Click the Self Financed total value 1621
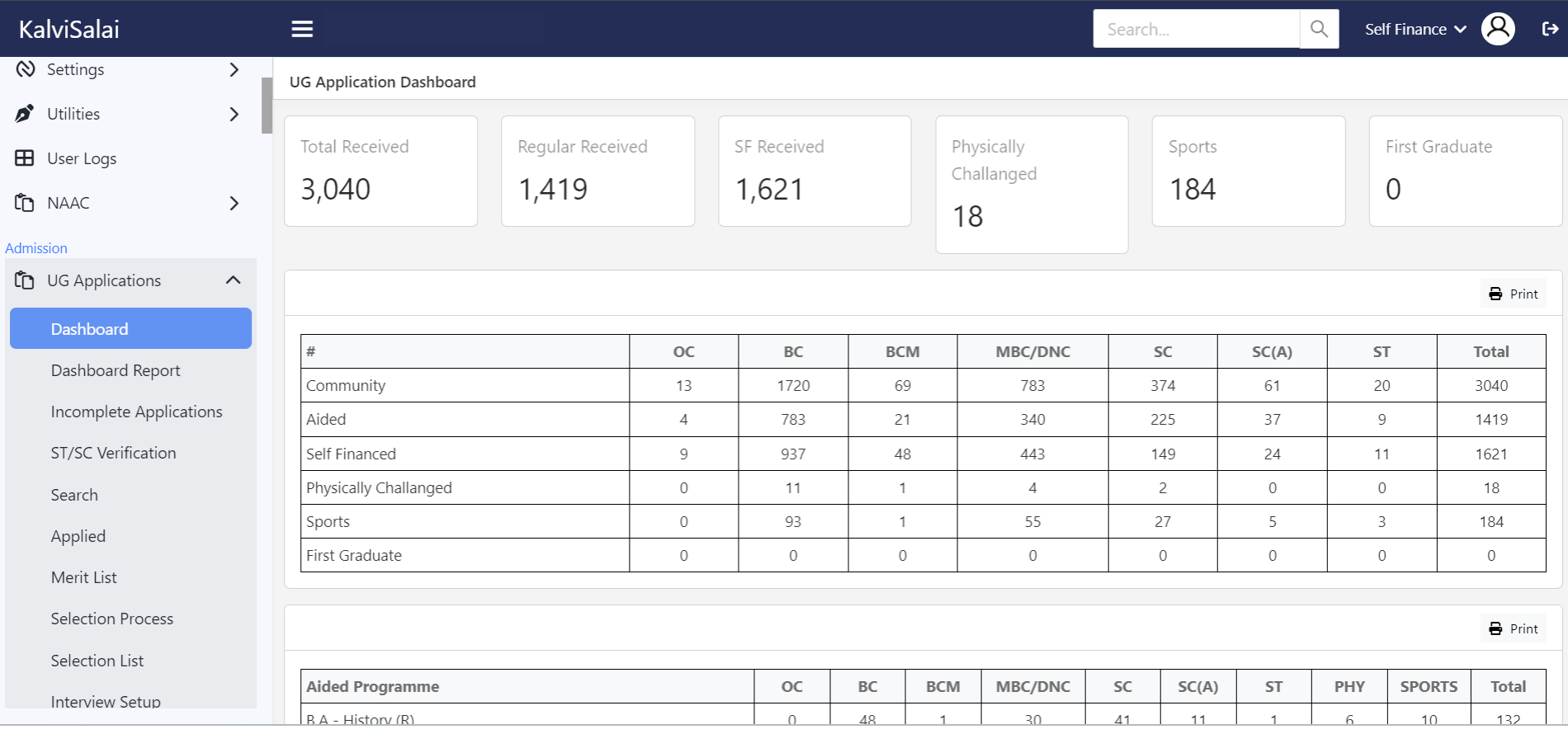Viewport: 1568px width, 734px height. [x=1491, y=454]
